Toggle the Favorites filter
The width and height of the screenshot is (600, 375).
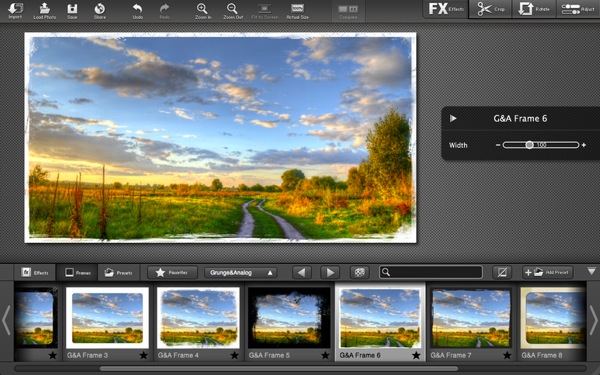pos(172,272)
